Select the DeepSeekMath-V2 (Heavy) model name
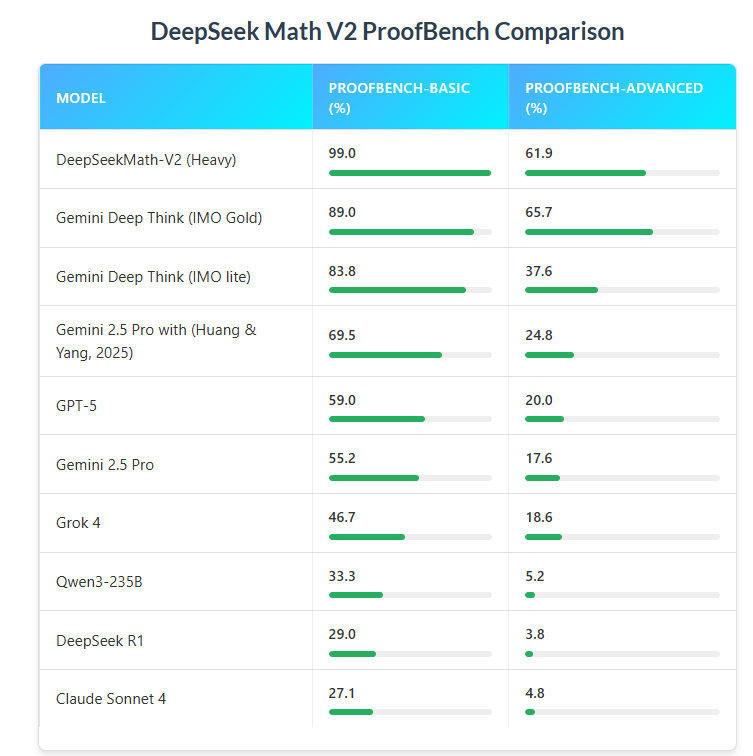This screenshot has height=756, width=753. tap(146, 159)
